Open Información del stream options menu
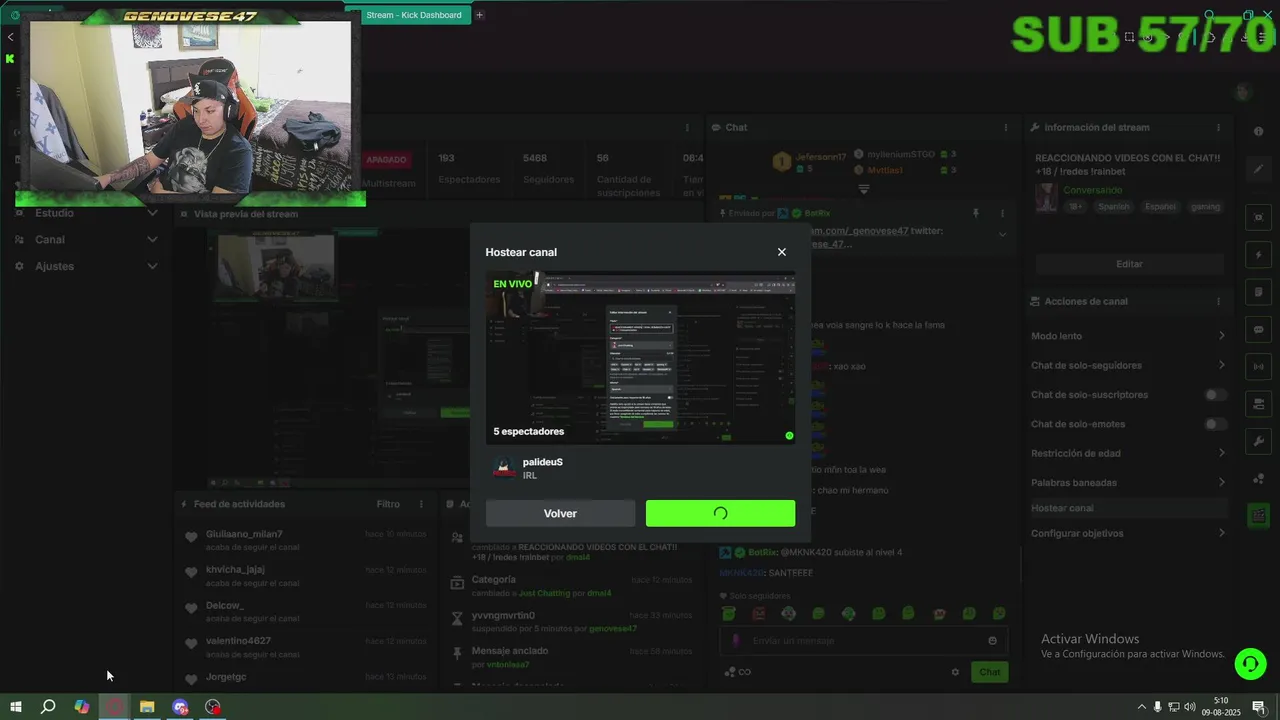 click(1218, 127)
